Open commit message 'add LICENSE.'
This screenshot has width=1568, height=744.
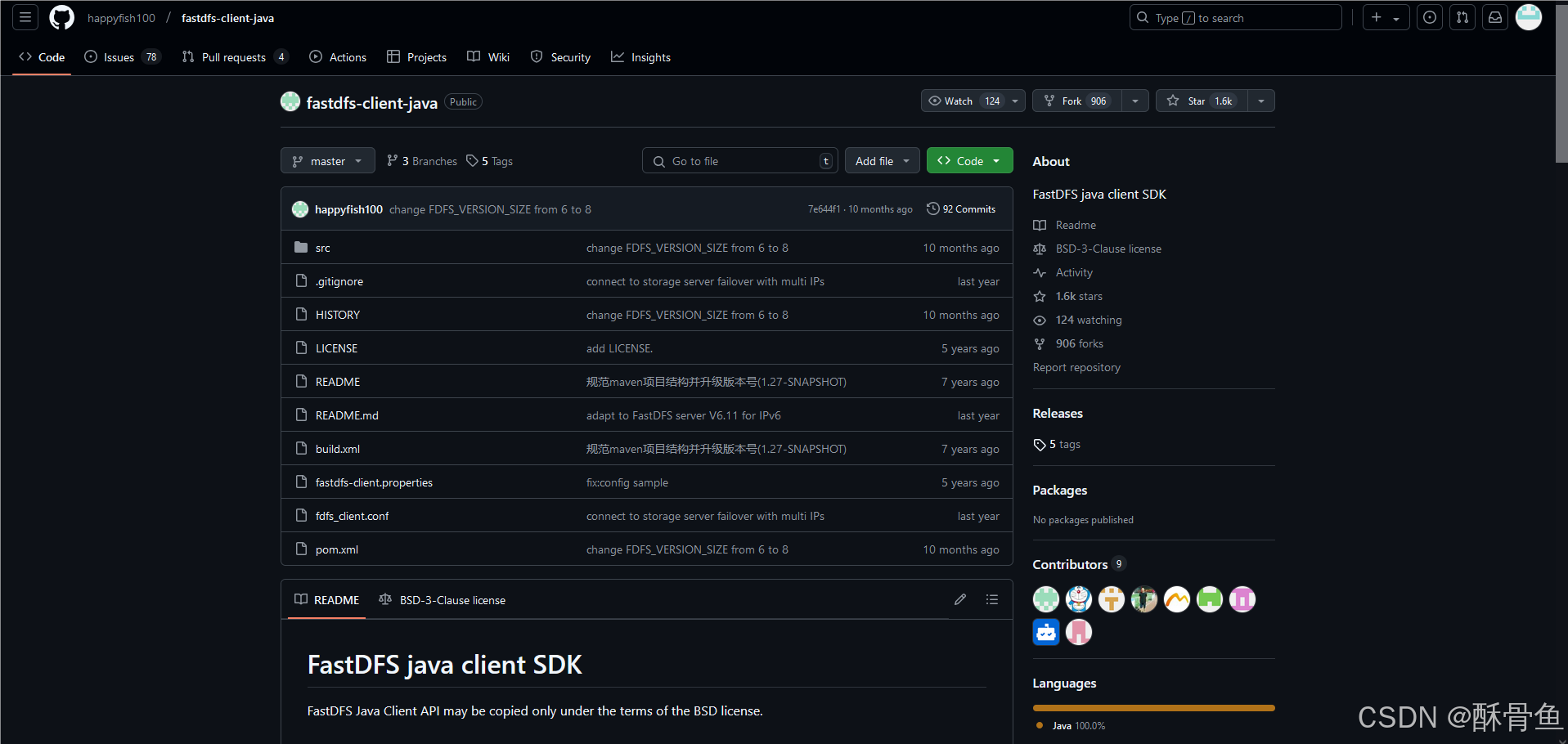(x=619, y=348)
